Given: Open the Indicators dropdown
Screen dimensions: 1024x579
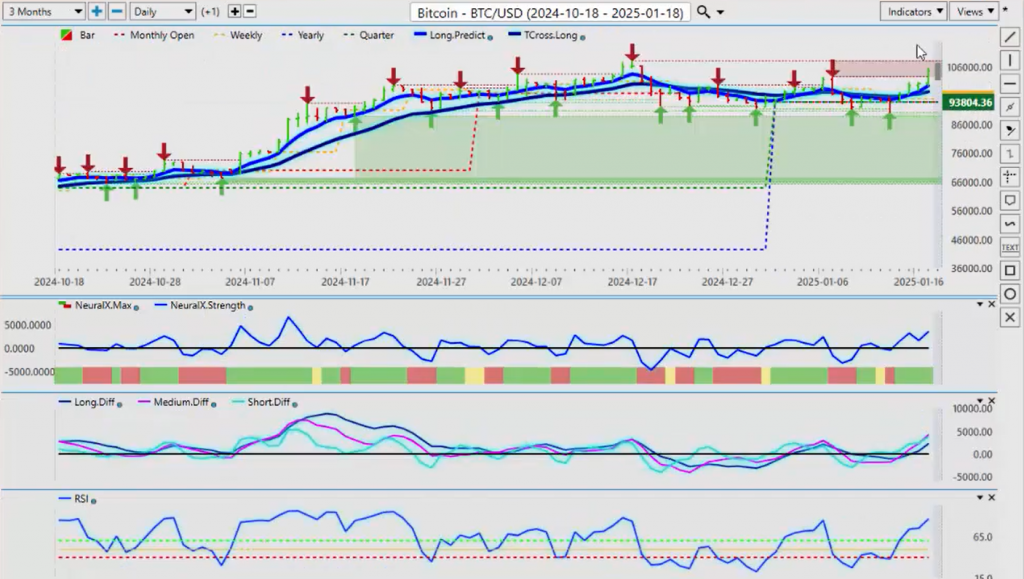Looking at the screenshot, I should tap(914, 11).
